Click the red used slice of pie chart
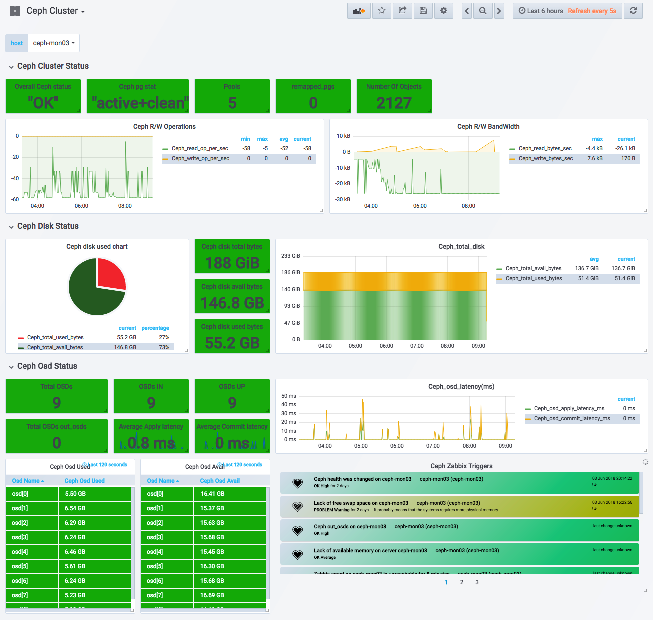 pos(111,274)
